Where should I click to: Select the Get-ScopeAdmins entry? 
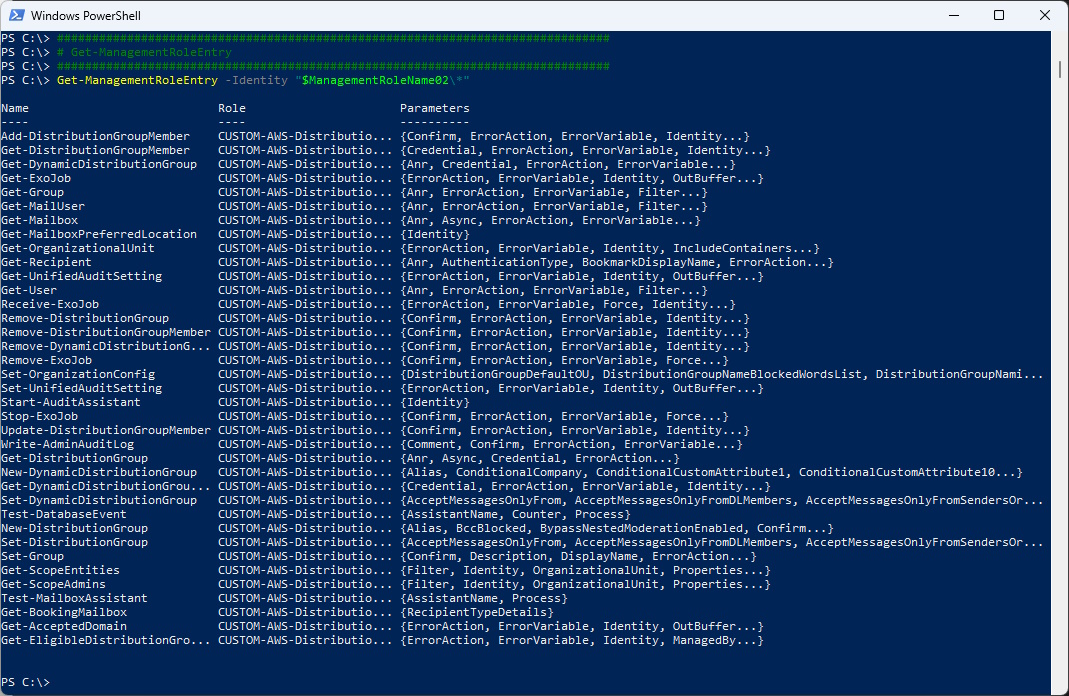(53, 584)
